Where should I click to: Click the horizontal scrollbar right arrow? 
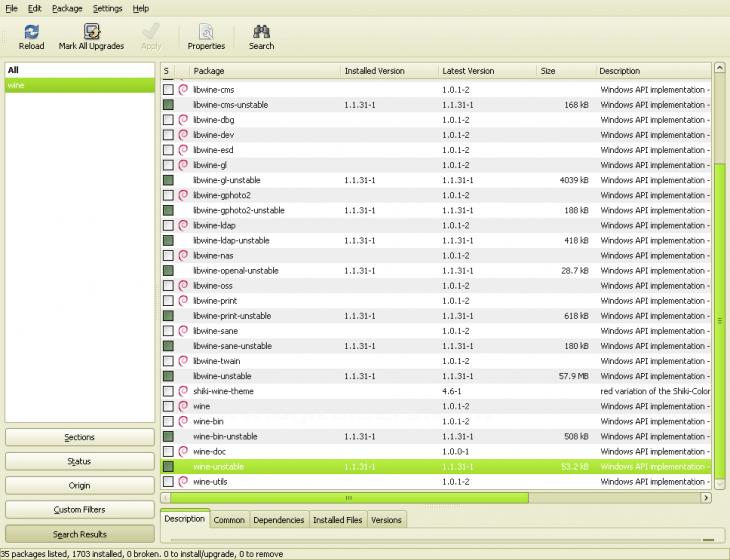706,498
